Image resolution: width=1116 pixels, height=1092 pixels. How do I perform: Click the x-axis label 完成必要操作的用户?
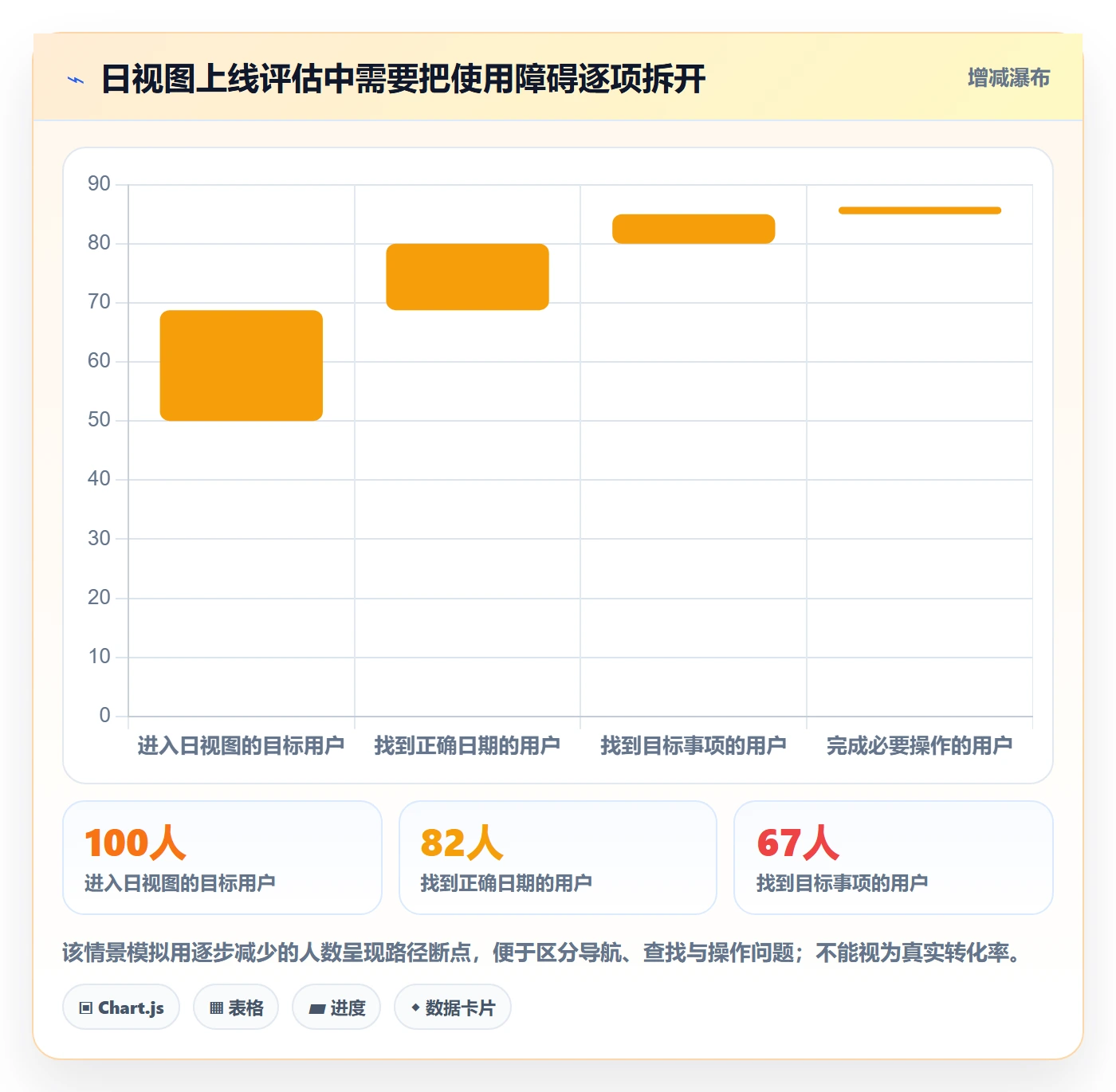tap(920, 746)
